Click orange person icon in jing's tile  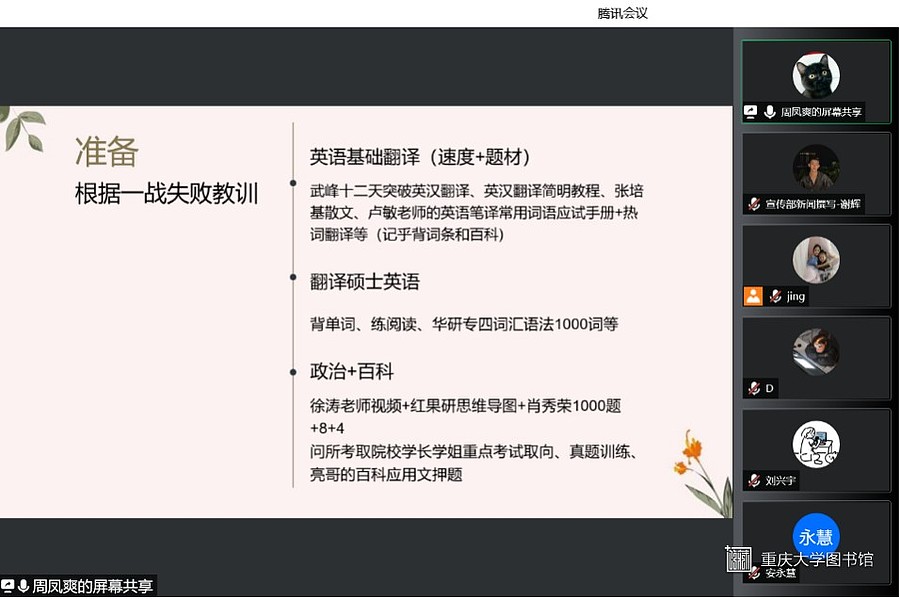coord(753,296)
